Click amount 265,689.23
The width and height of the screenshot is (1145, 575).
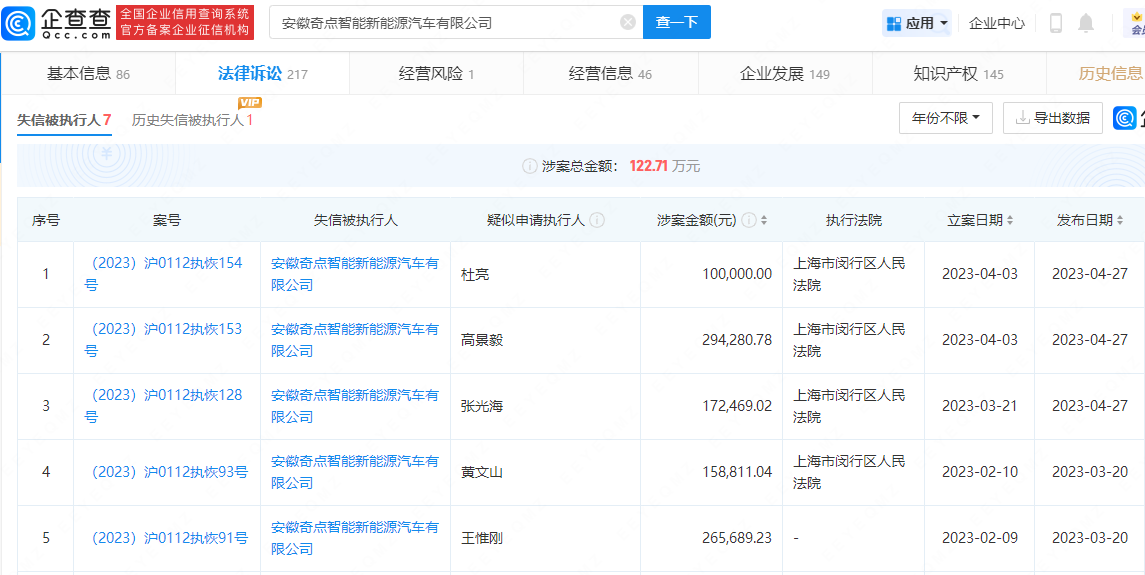pos(737,538)
